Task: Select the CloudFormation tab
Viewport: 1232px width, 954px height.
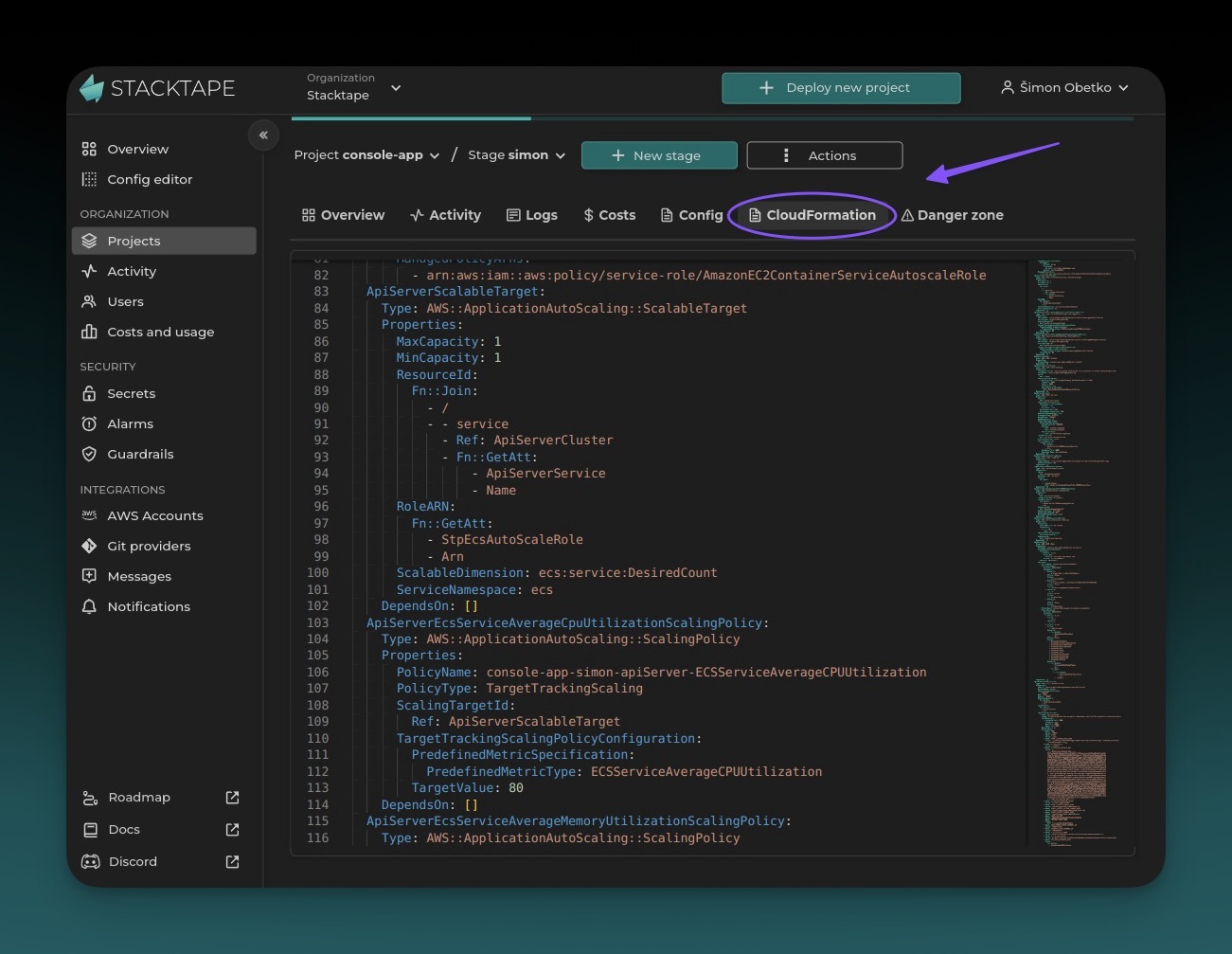Action: click(x=812, y=215)
